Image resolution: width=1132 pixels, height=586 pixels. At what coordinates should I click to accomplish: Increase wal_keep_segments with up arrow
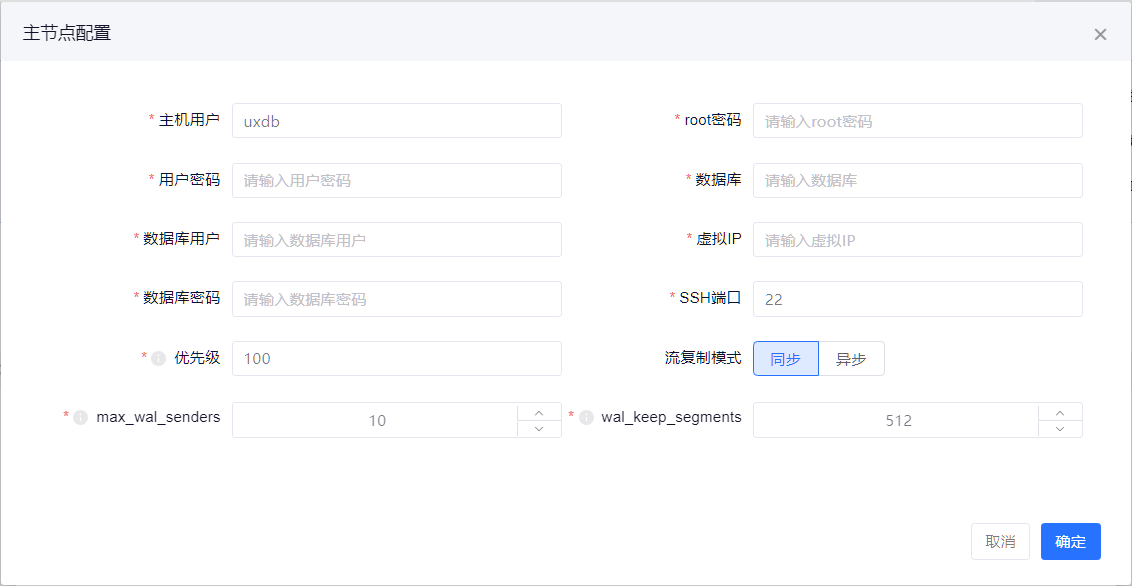pyautogui.click(x=1060, y=412)
